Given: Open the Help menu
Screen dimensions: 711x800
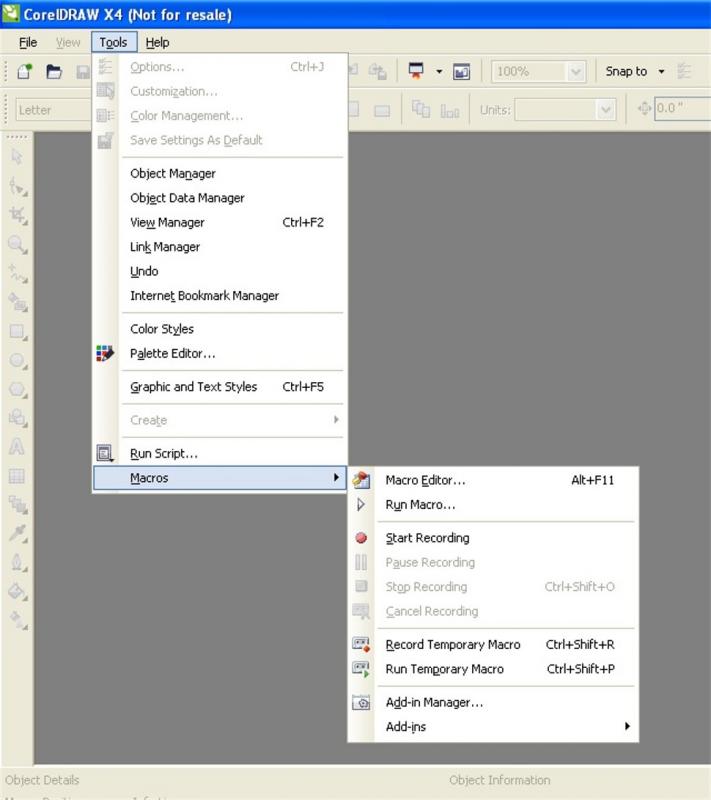Looking at the screenshot, I should coord(157,42).
